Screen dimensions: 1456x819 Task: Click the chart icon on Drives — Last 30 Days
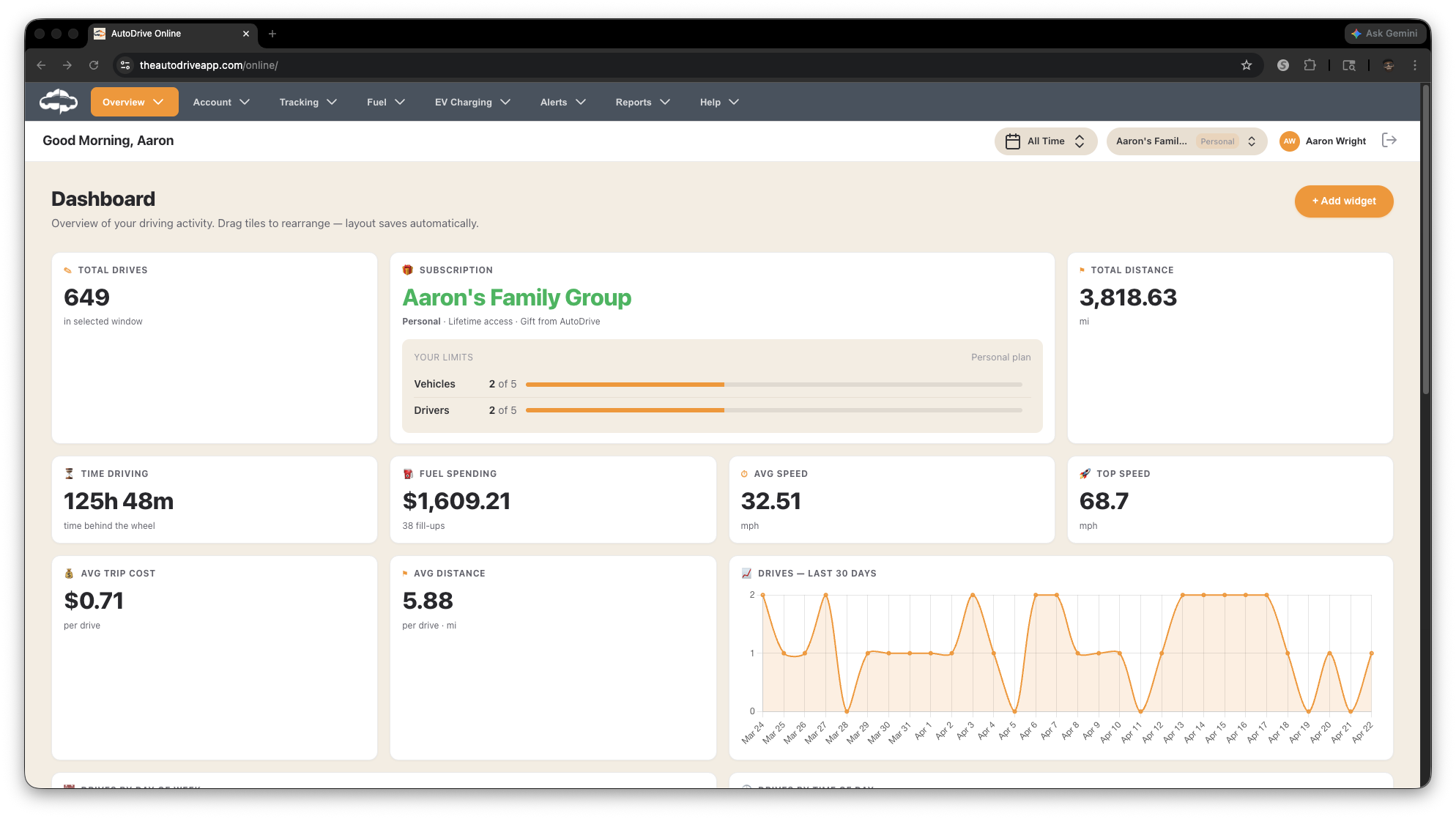coord(748,573)
